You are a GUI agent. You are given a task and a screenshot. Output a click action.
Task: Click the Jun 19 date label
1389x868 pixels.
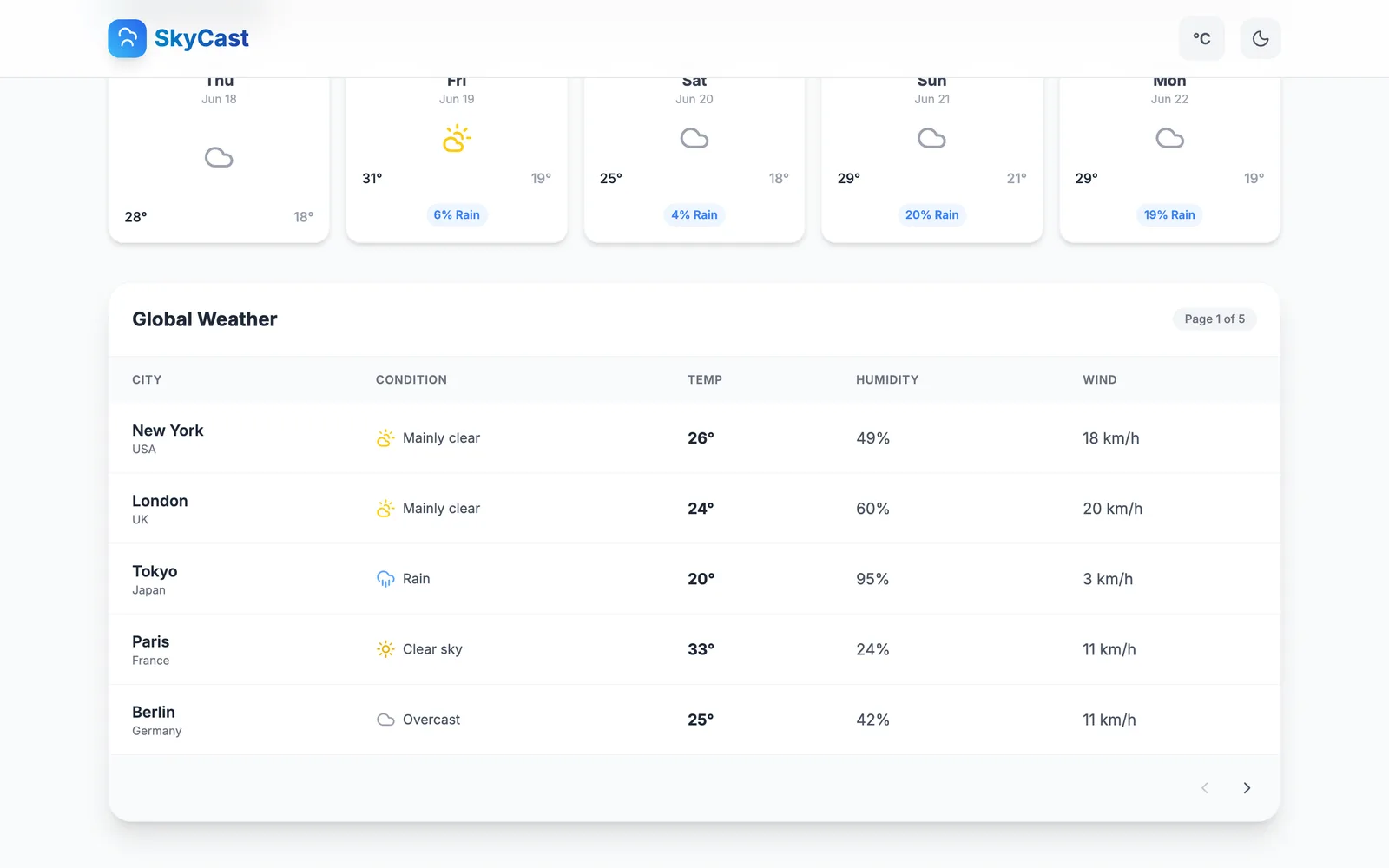(x=457, y=99)
